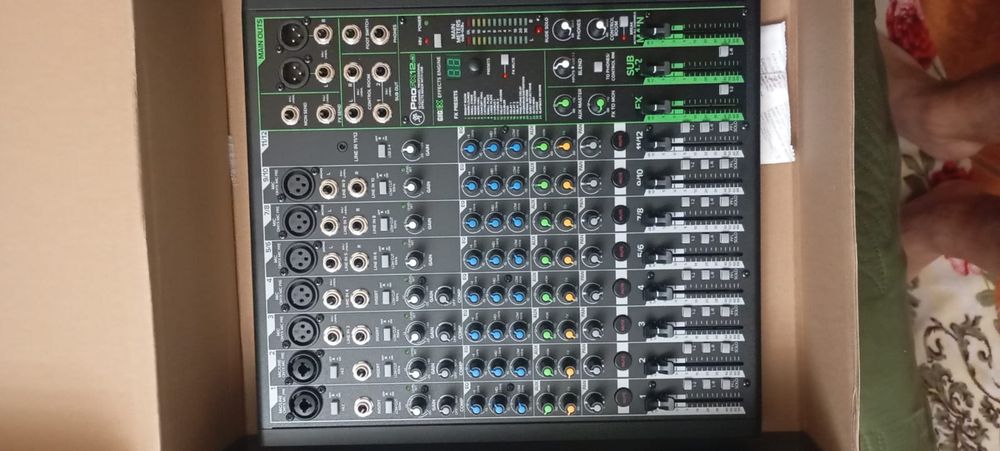Select the Comp knob on channel 3
Viewport: 1000px width, 451px height.
(445, 330)
